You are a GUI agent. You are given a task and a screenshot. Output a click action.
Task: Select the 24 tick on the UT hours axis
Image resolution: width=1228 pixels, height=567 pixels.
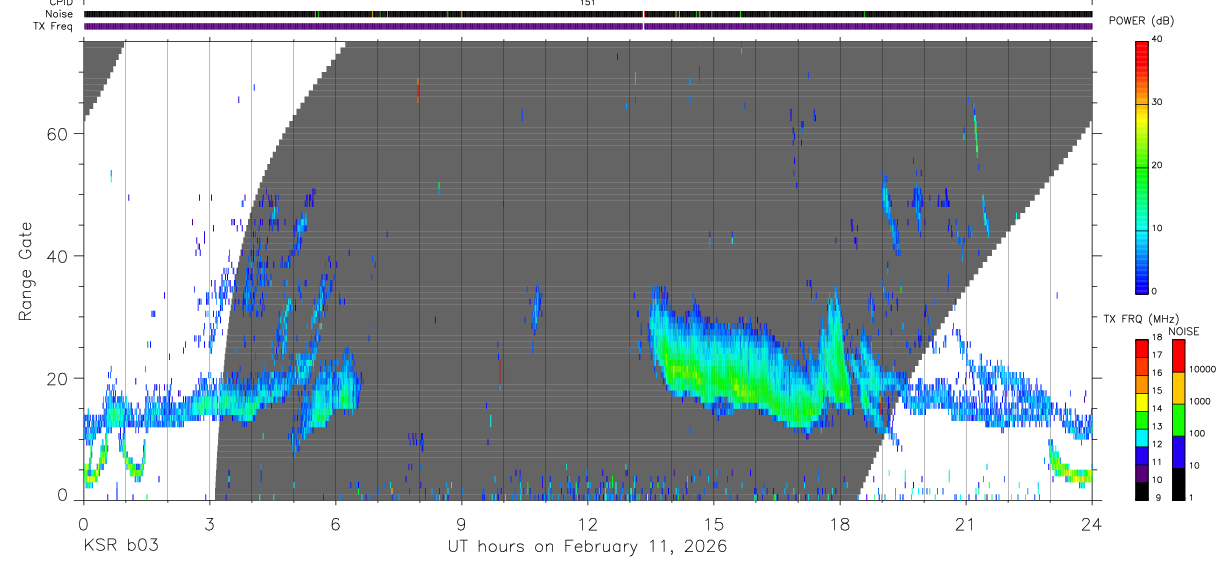[1092, 523]
